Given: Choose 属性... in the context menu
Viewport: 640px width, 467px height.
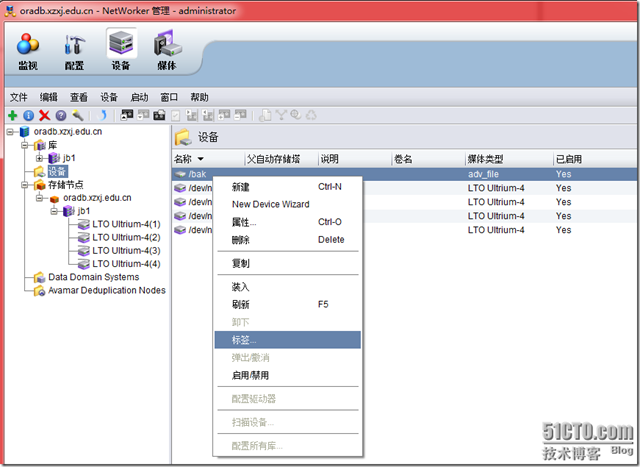Looking at the screenshot, I should tap(288, 222).
